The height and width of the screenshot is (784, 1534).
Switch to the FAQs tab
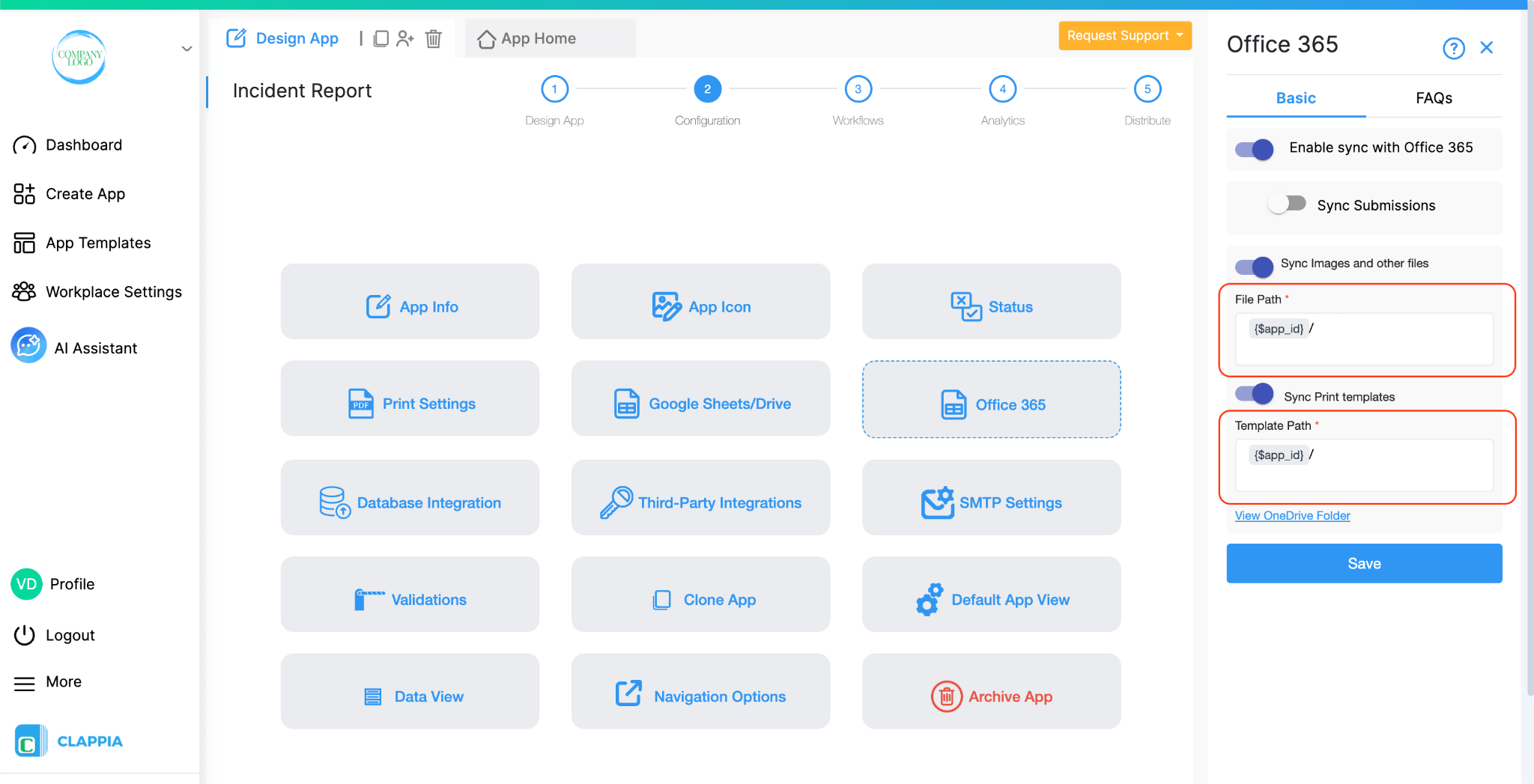pyautogui.click(x=1433, y=97)
